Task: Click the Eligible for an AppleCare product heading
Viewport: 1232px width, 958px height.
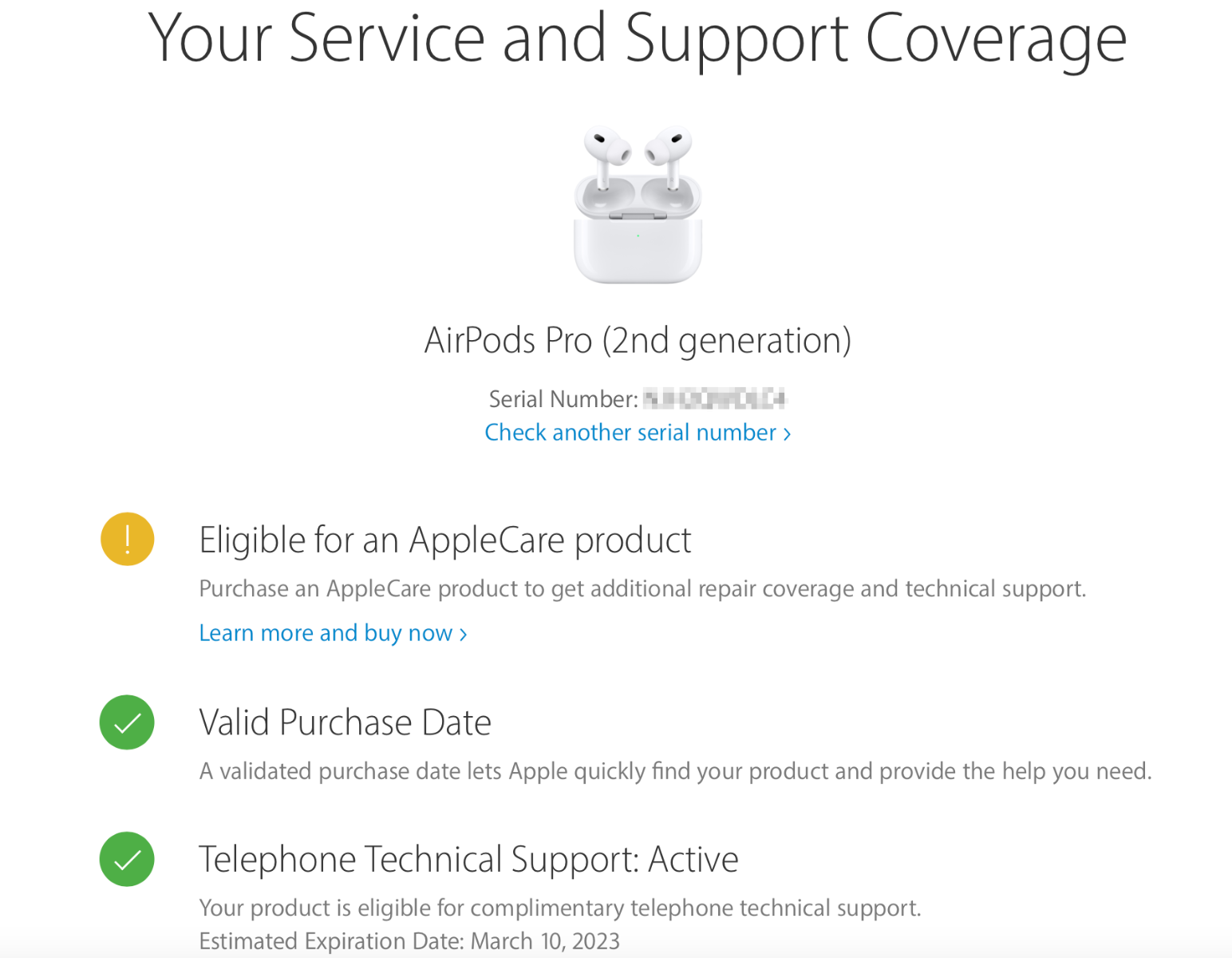Action: 445,540
